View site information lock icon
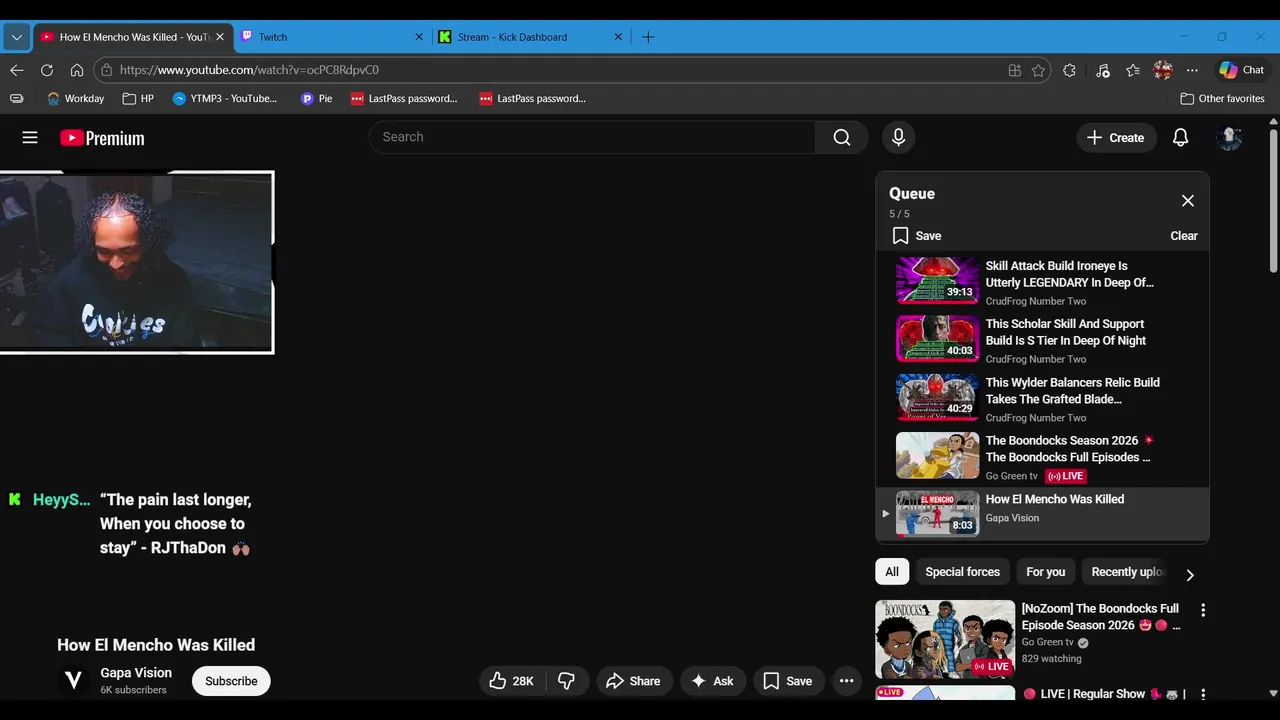This screenshot has height=720, width=1280. tap(107, 70)
